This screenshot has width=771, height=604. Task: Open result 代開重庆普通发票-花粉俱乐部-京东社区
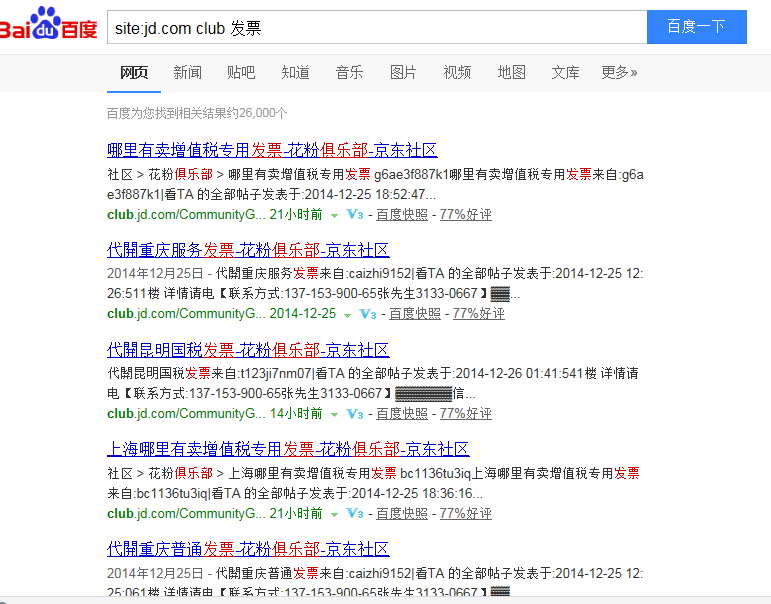[x=248, y=549]
